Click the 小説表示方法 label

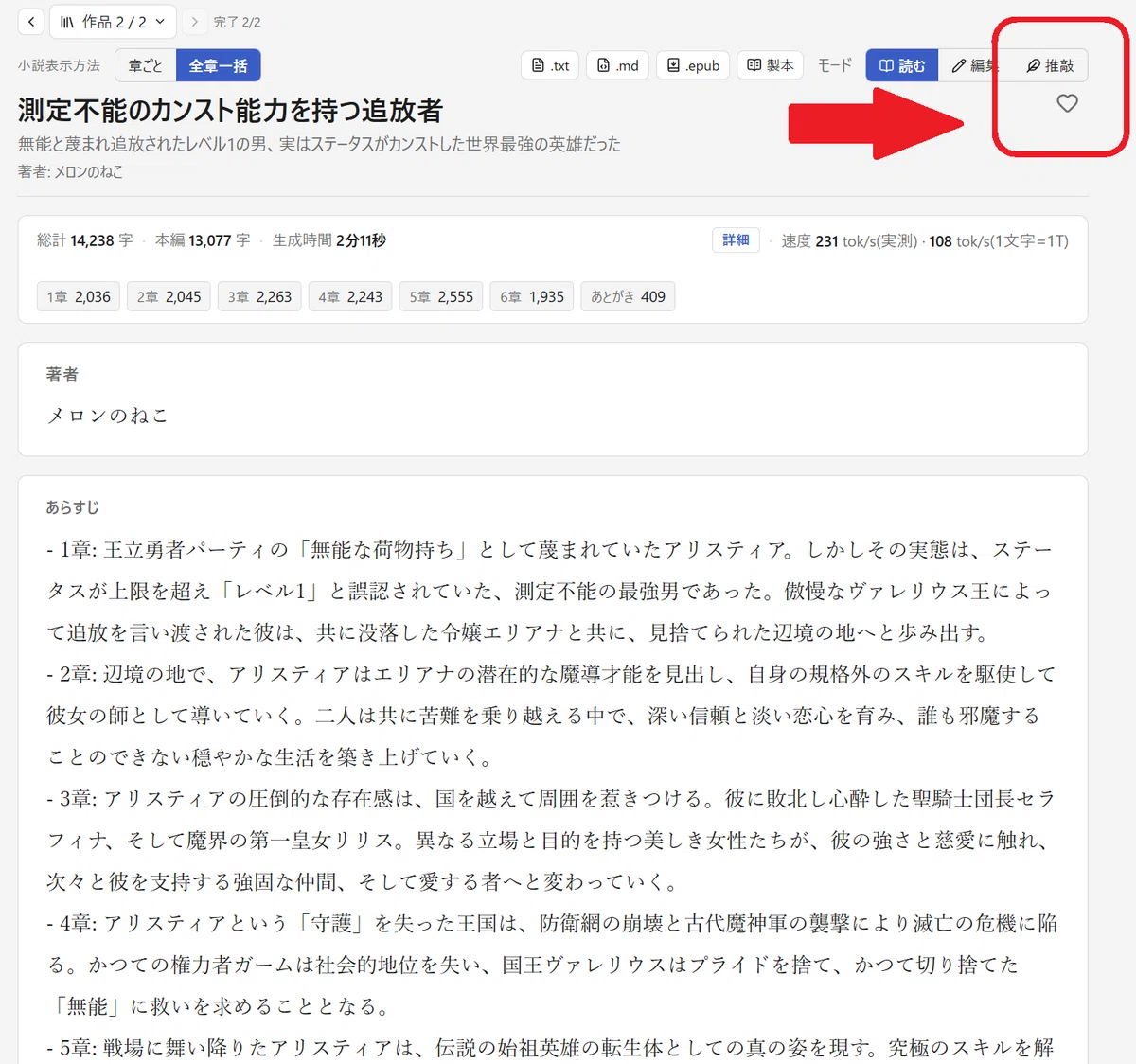click(x=59, y=65)
